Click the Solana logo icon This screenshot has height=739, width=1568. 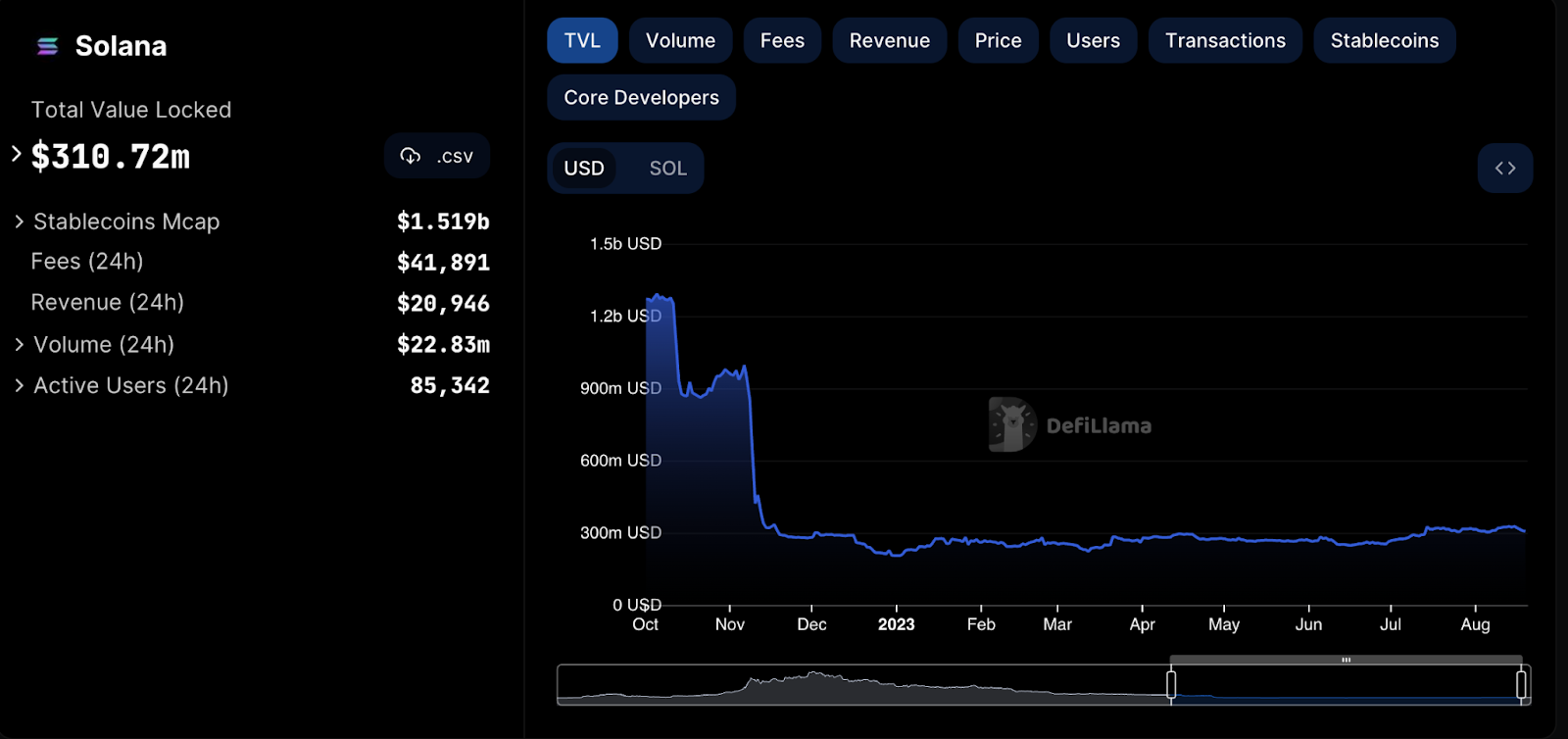[47, 46]
